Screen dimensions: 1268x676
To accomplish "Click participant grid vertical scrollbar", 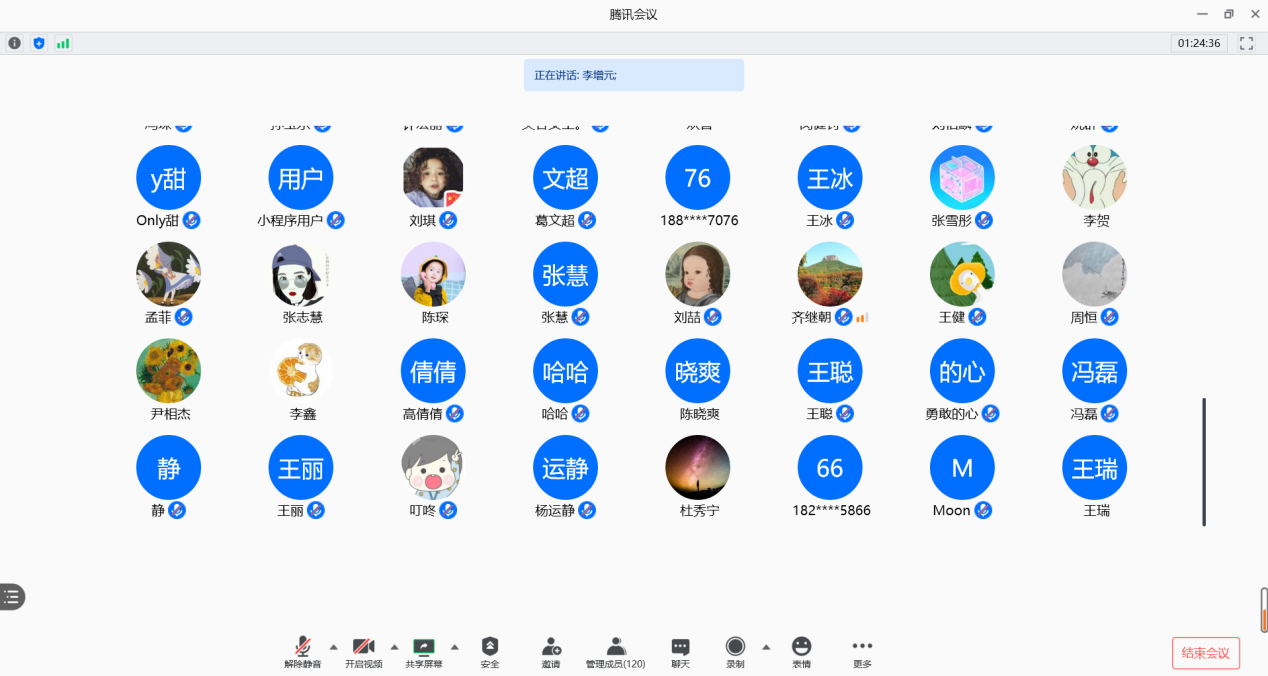I will tap(1204, 461).
